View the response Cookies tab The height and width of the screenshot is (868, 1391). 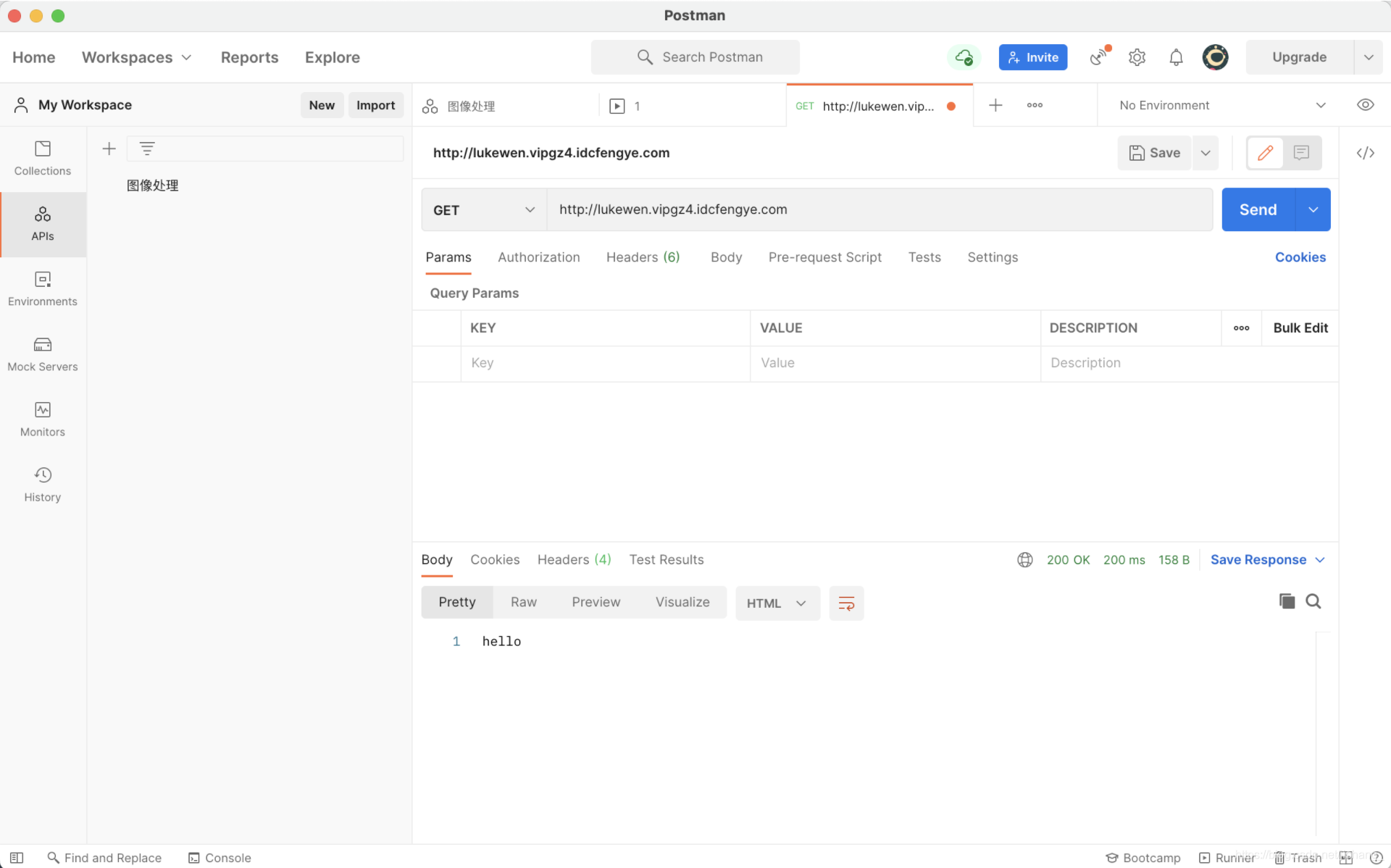coord(494,559)
